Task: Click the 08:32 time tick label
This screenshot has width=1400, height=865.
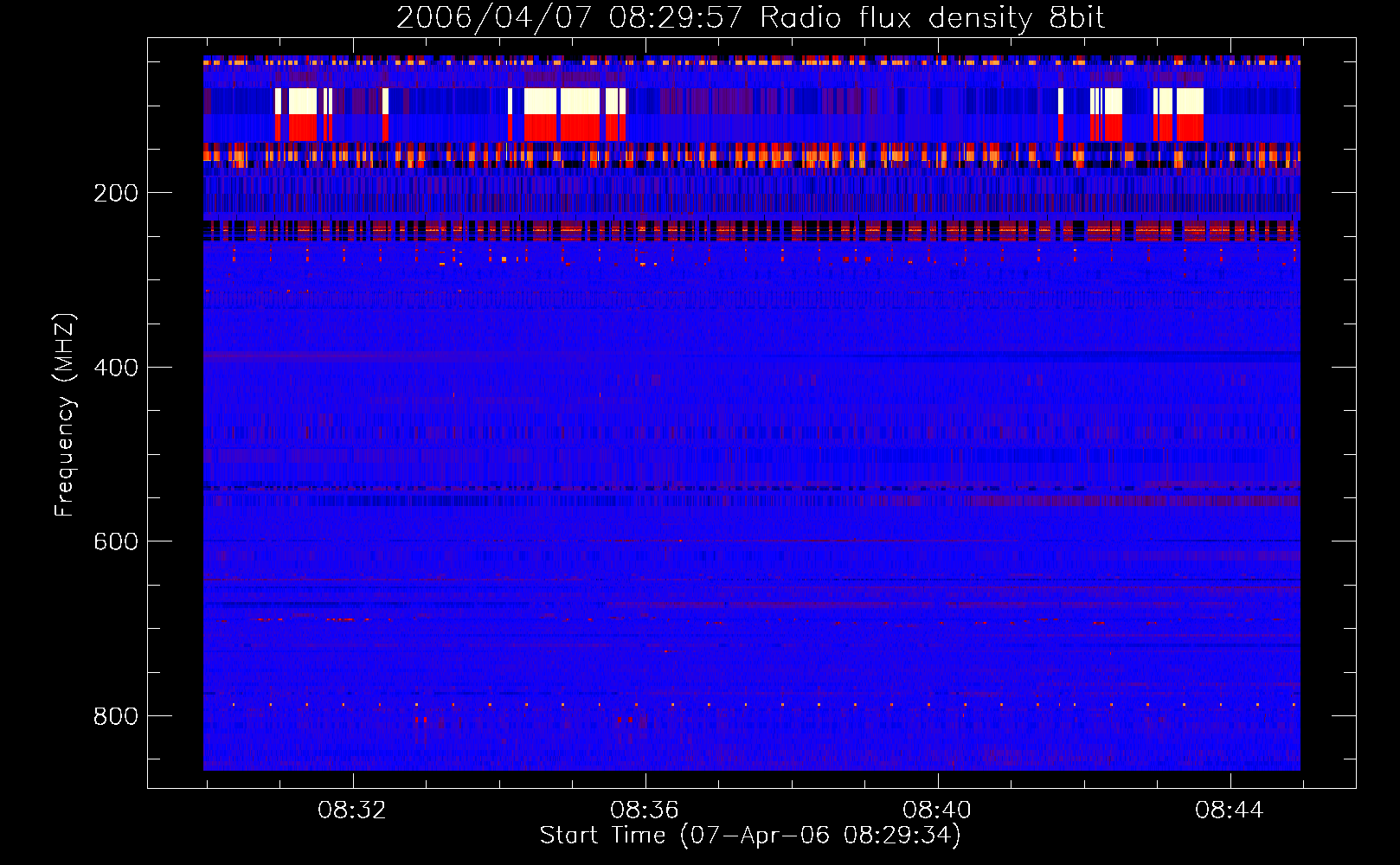Action: [352, 811]
